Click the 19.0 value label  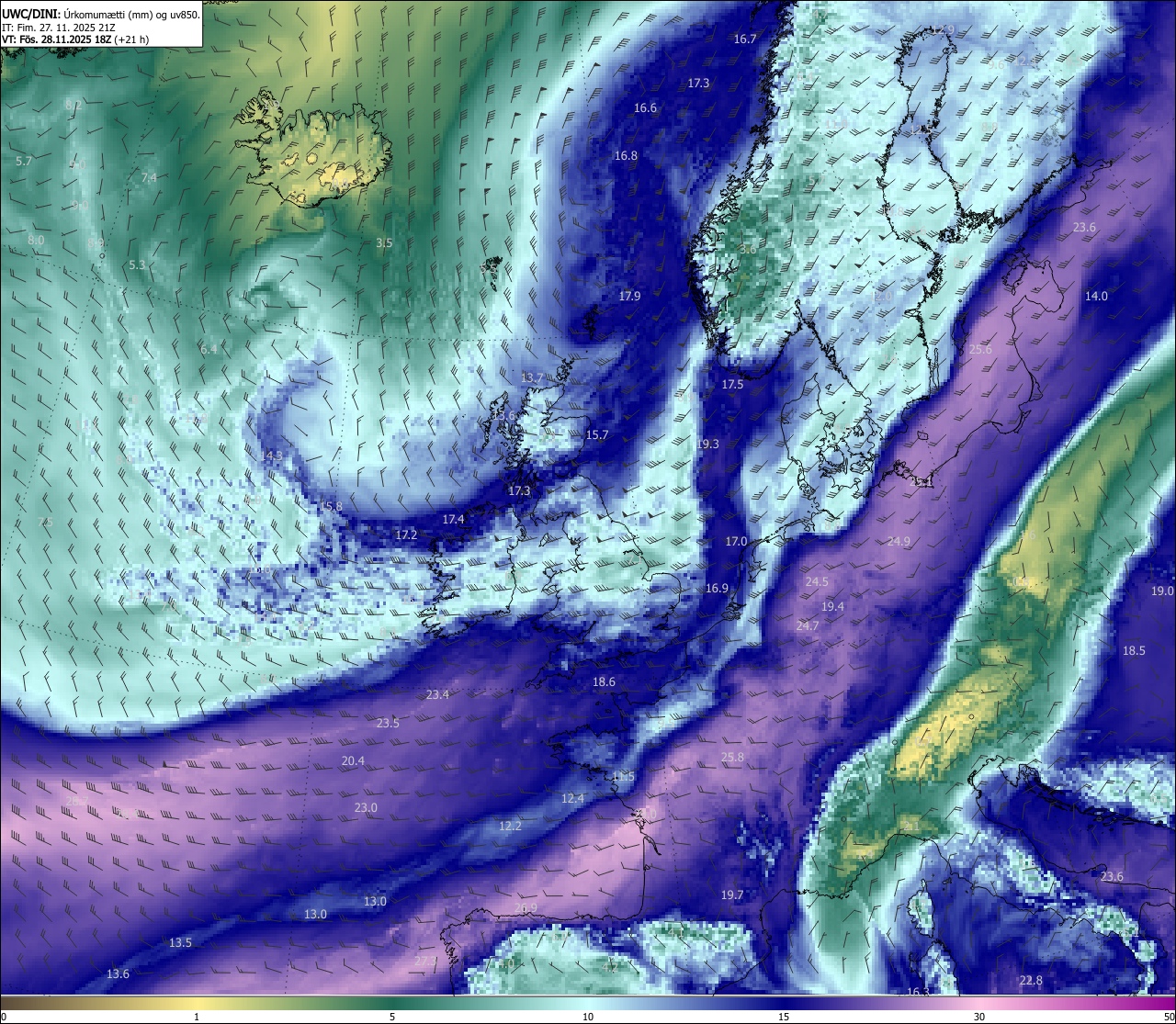point(1162,591)
